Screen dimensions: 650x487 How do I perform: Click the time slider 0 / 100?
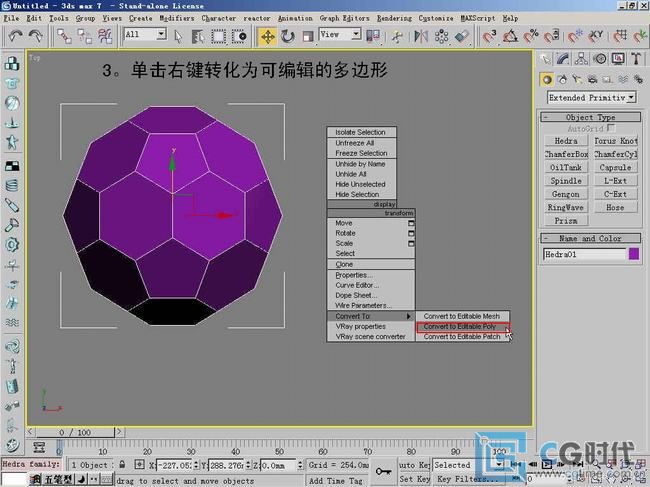pyautogui.click(x=75, y=432)
